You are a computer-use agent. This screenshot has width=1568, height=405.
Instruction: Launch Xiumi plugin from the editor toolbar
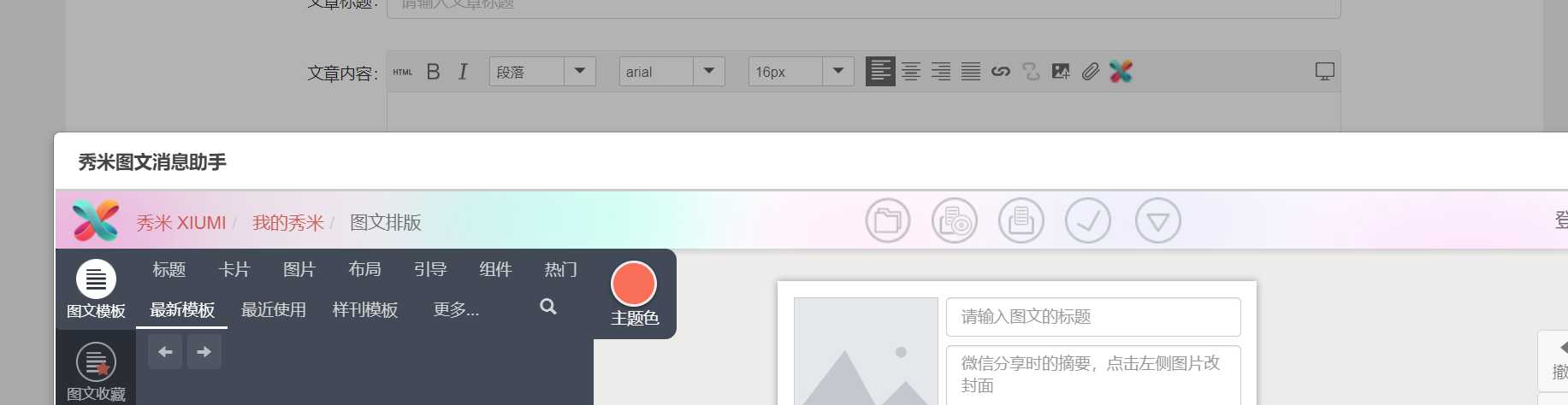point(1121,72)
